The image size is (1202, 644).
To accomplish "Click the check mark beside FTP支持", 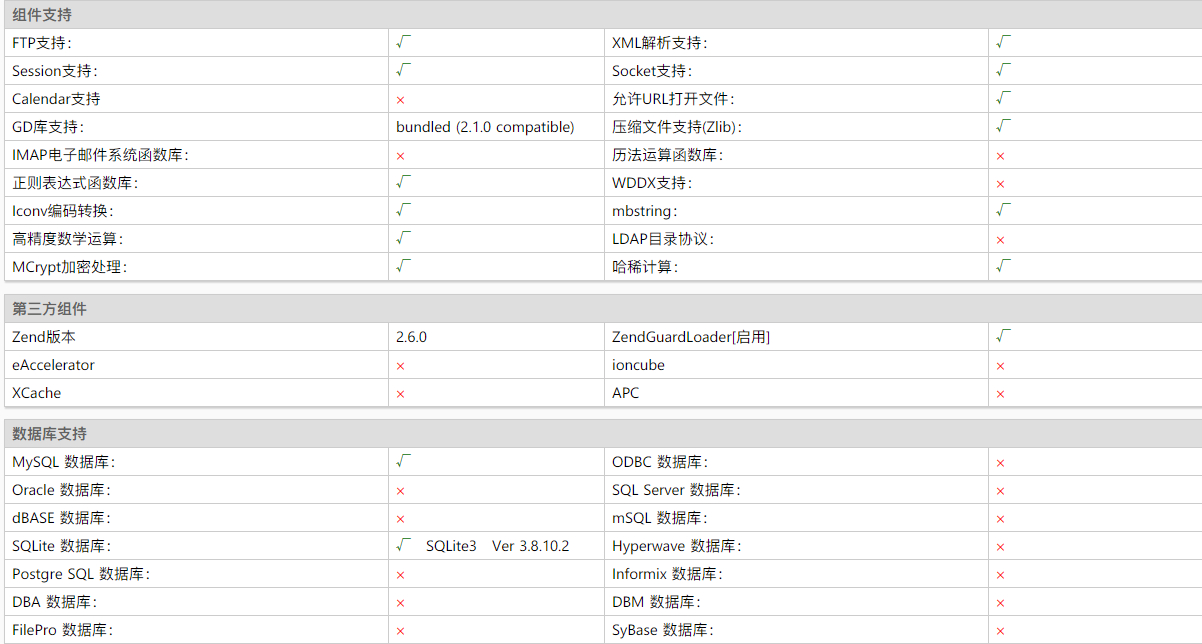I will point(403,43).
